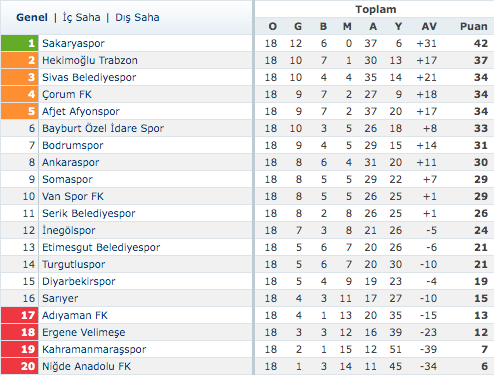Select the Puan column header
Image resolution: width=494 pixels, height=379 pixels.
tap(473, 26)
